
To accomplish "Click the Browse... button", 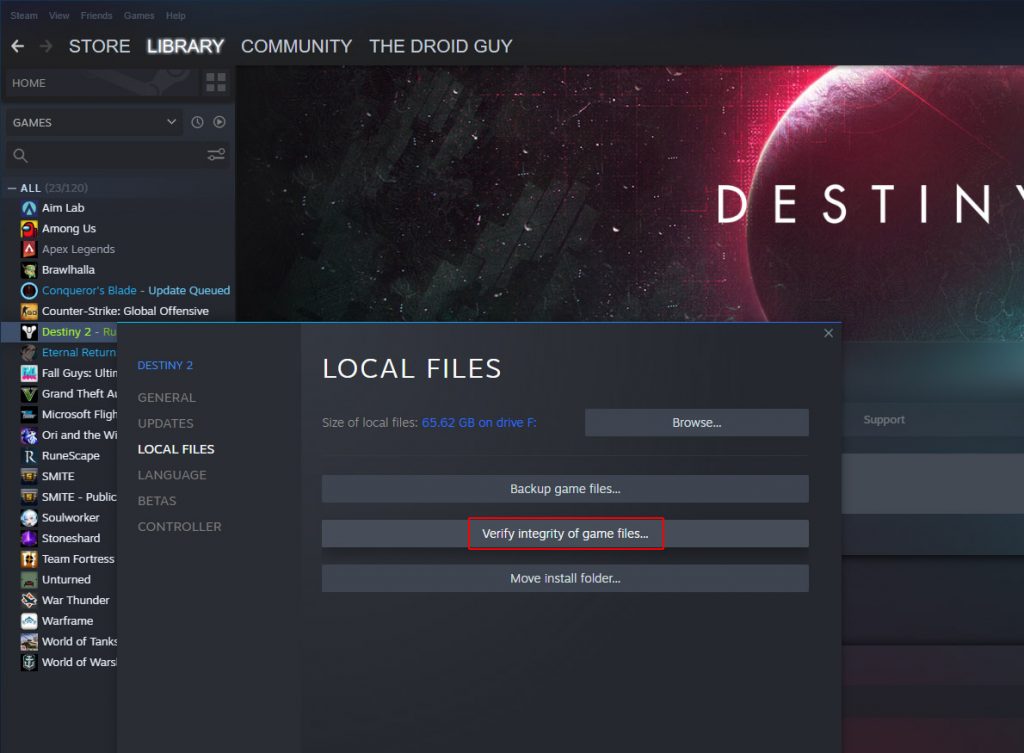I will click(x=697, y=423).
